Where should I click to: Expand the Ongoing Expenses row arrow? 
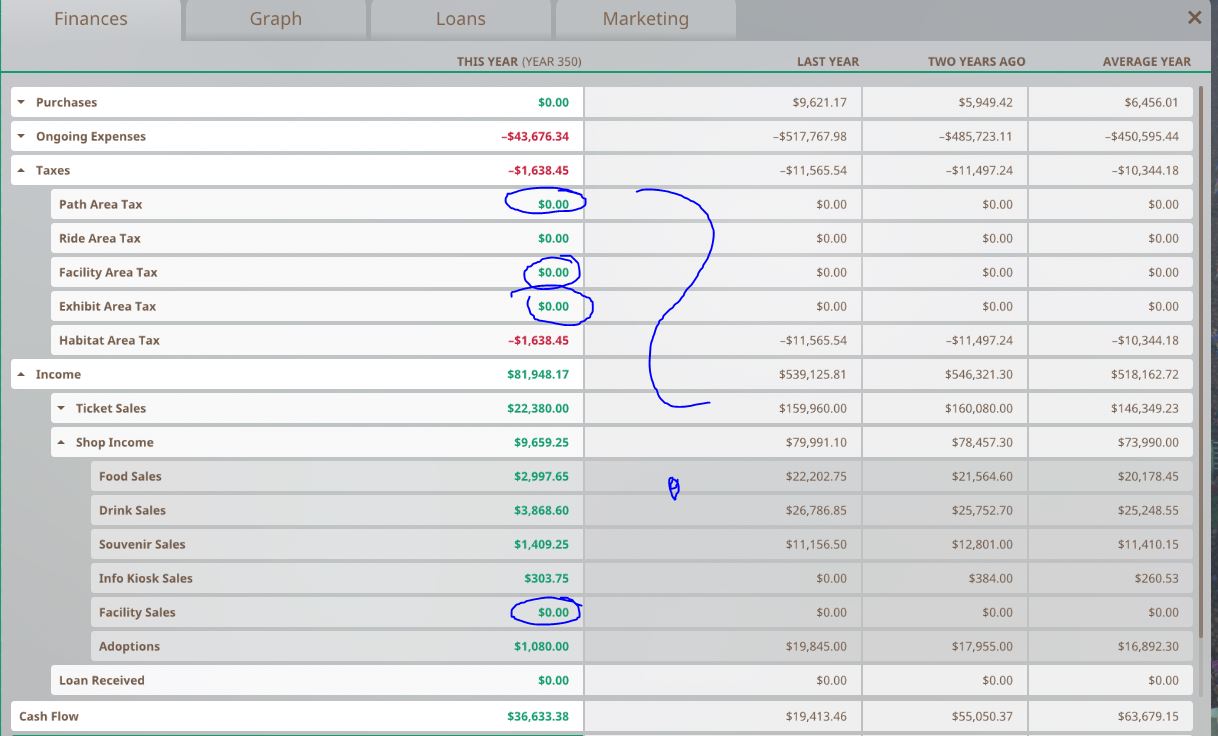click(x=22, y=136)
